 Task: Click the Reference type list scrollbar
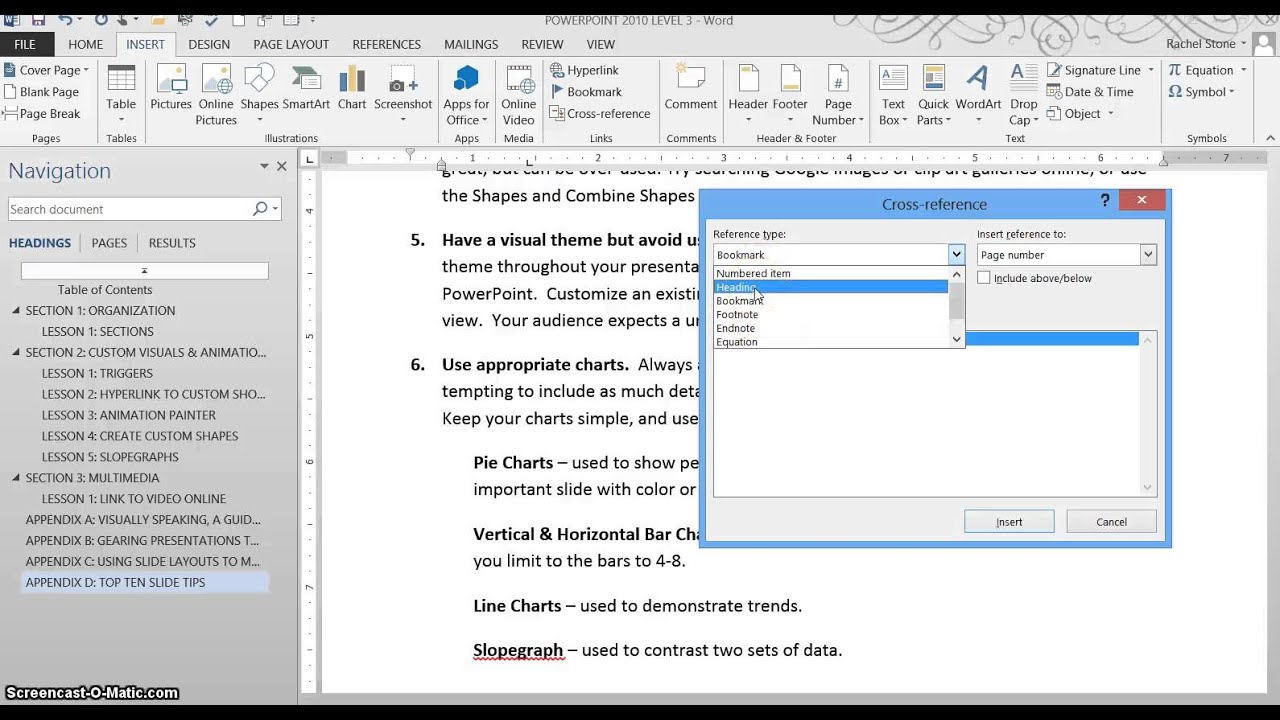(956, 307)
